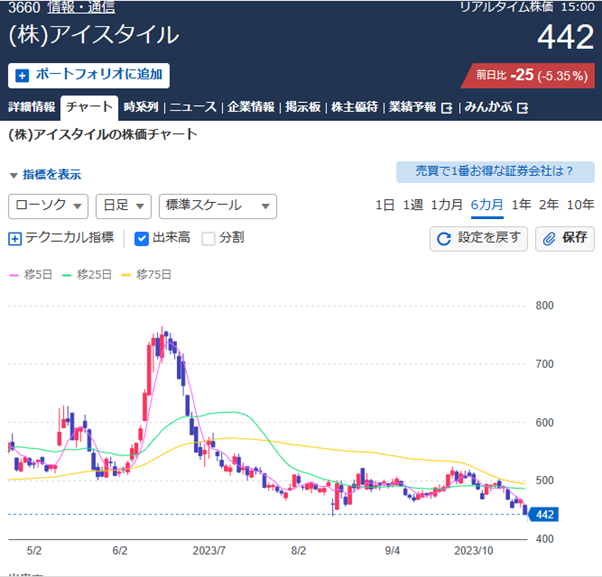Click the plus box icon beside テクニカル指標
Viewport: 602px width, 577px height.
[15, 239]
